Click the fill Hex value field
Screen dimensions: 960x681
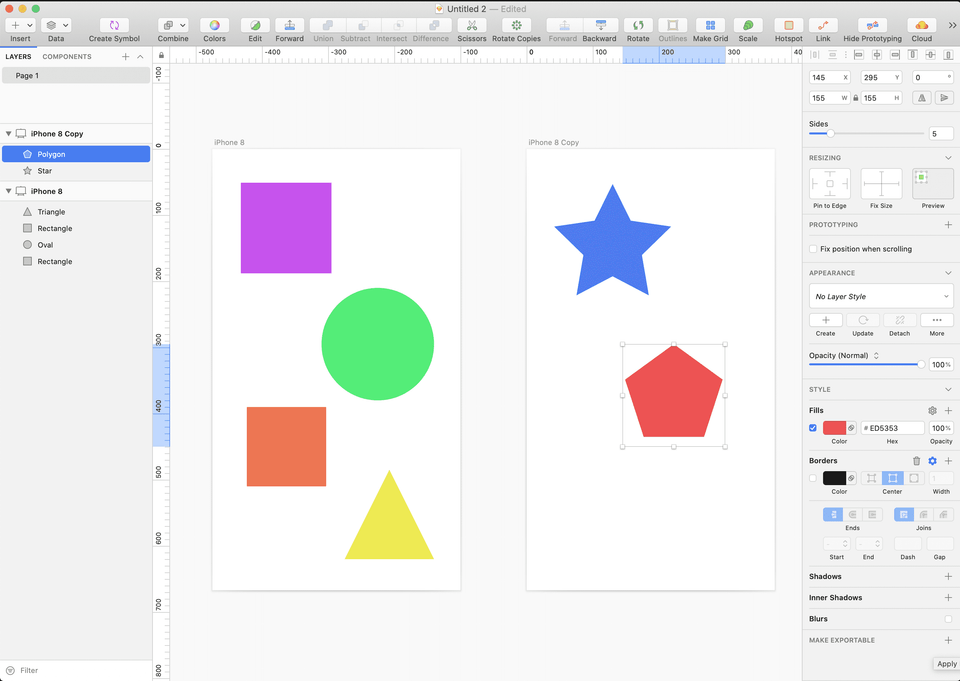893,428
